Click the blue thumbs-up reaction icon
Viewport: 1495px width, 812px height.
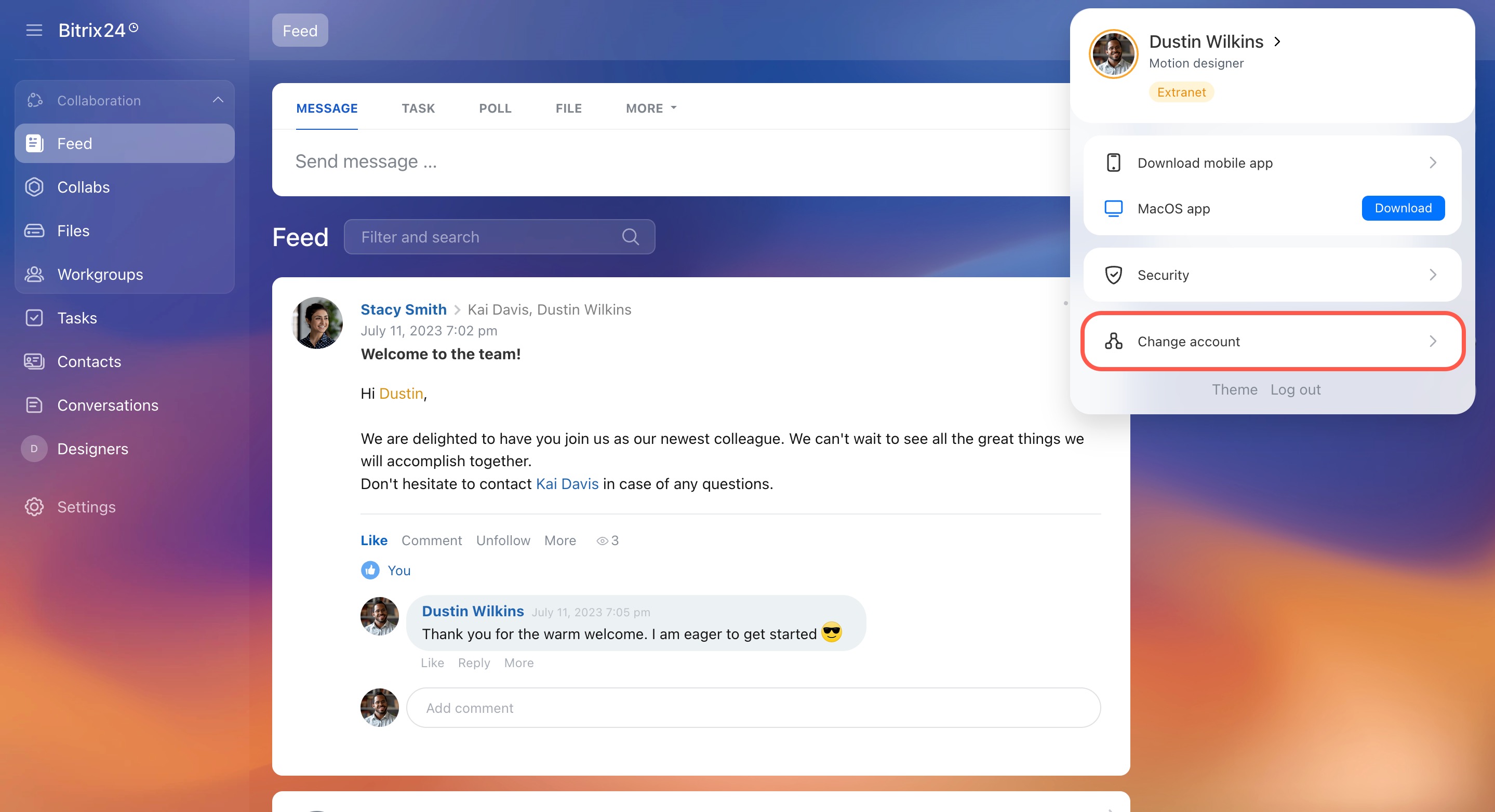point(370,570)
